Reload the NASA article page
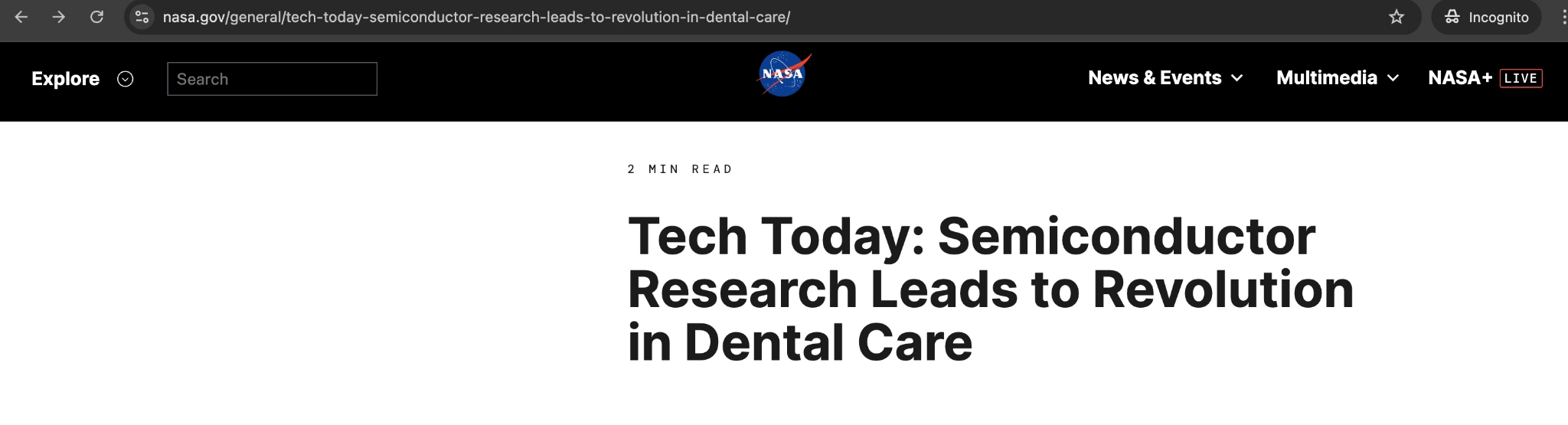The image size is (1568, 425). tap(96, 17)
